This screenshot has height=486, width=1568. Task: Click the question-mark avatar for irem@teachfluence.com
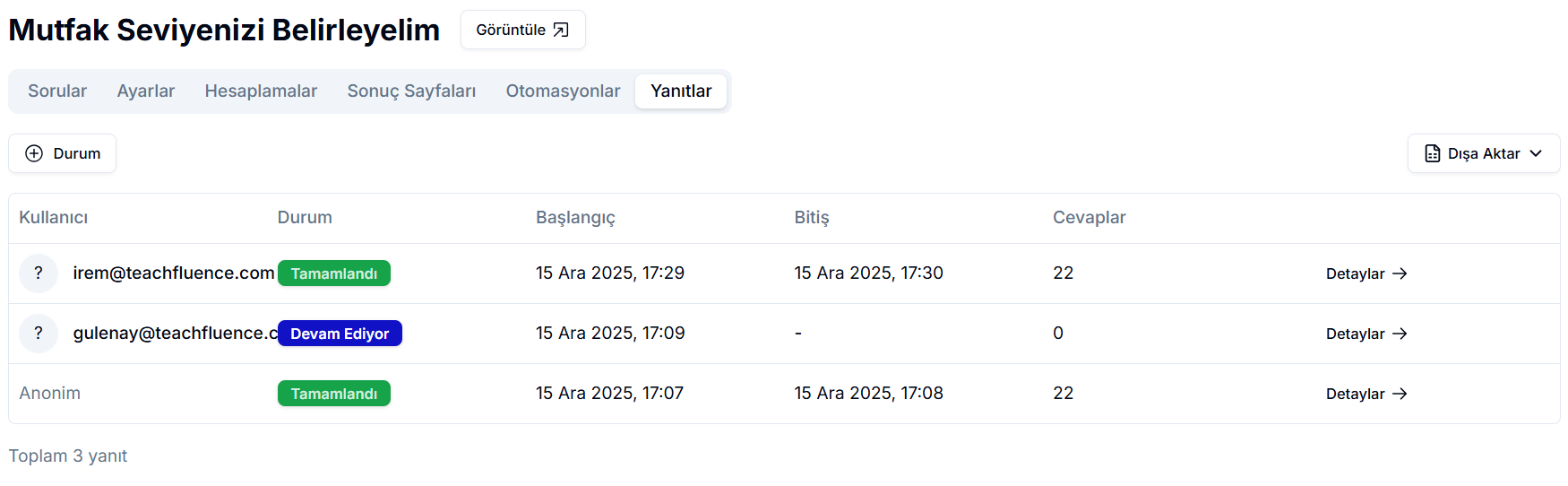pyautogui.click(x=39, y=273)
